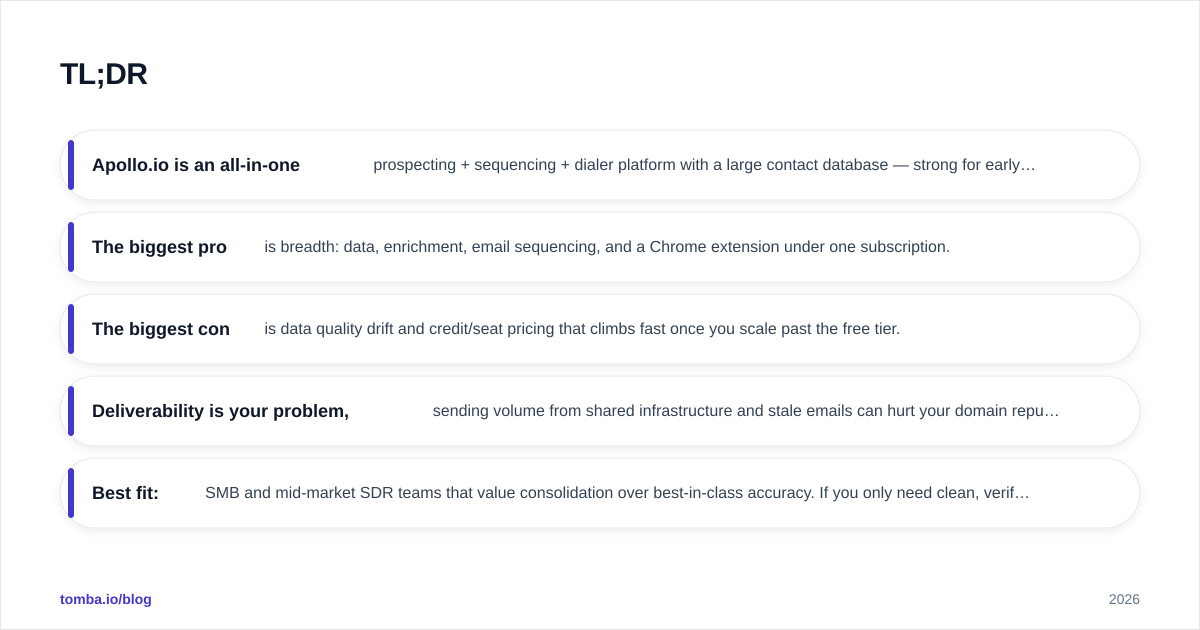1200x630 pixels.
Task: Click the purple bar next to The biggest con
Action: pos(71,329)
